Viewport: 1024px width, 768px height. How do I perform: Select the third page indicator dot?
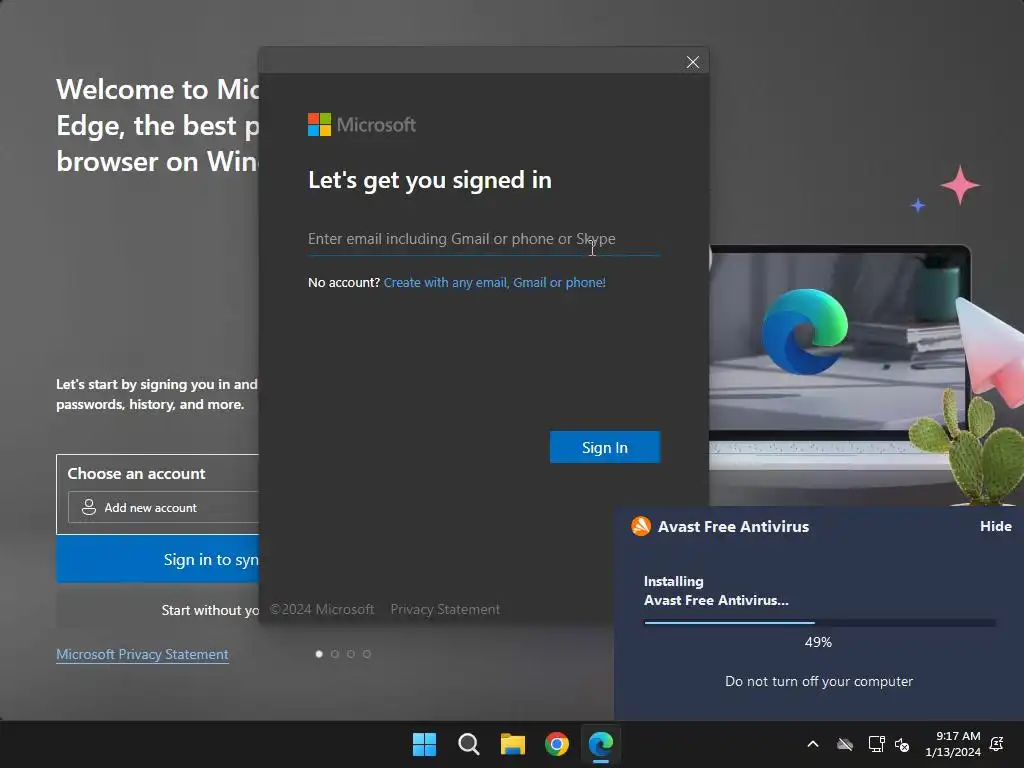351,654
